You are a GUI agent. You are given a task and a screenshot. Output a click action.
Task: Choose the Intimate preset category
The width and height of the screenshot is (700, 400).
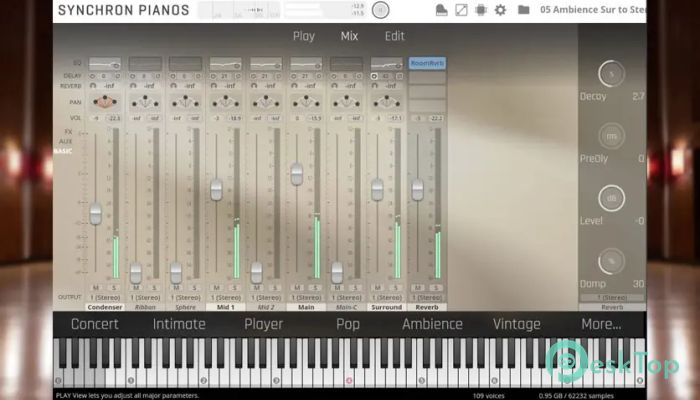pyautogui.click(x=179, y=324)
